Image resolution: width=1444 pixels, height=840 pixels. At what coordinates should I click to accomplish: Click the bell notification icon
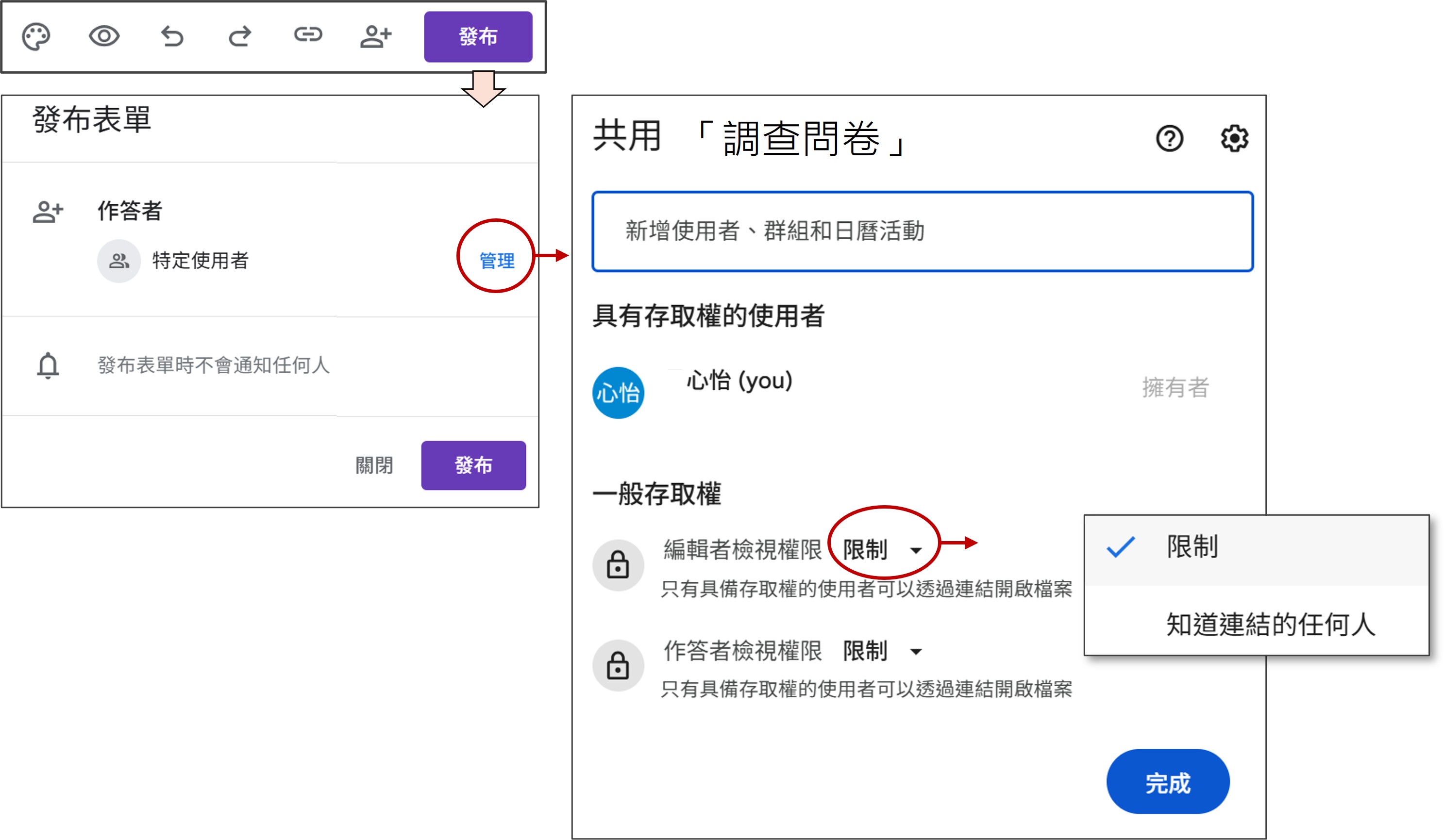pos(48,365)
